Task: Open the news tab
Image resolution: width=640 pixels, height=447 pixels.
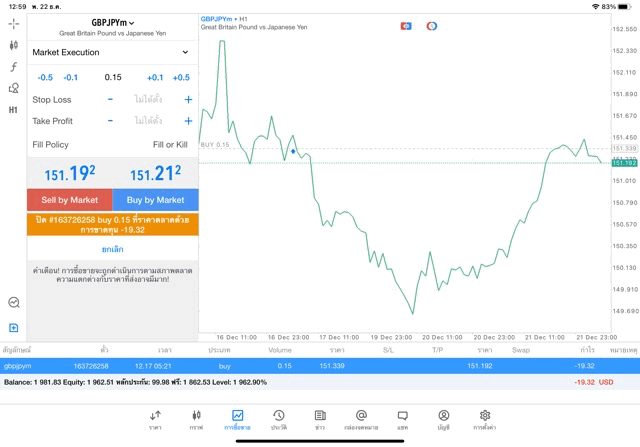Action: tap(320, 420)
